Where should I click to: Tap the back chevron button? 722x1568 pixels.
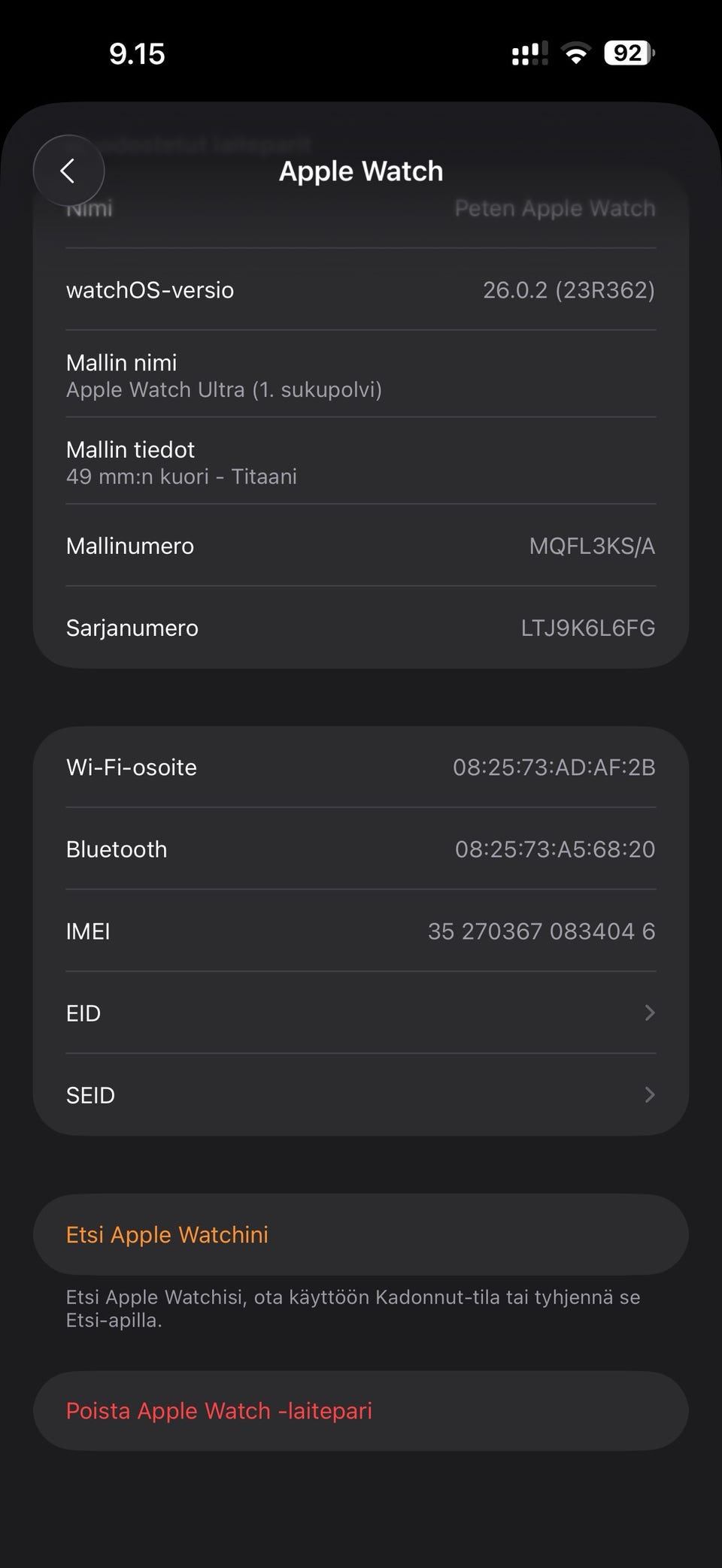pos(68,171)
